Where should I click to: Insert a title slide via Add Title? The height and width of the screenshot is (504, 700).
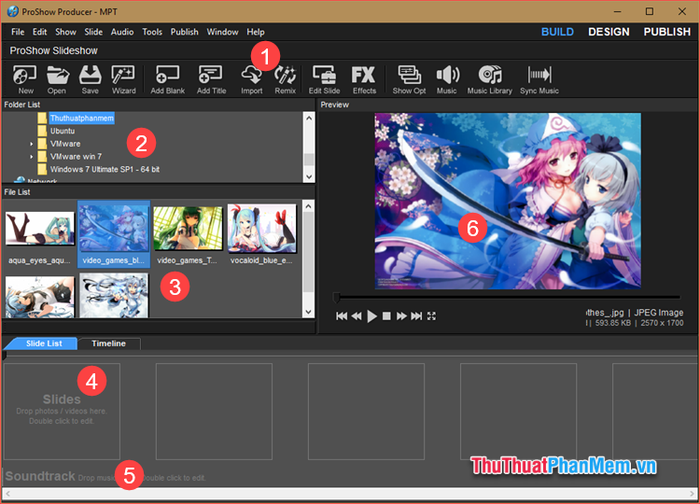tap(211, 79)
